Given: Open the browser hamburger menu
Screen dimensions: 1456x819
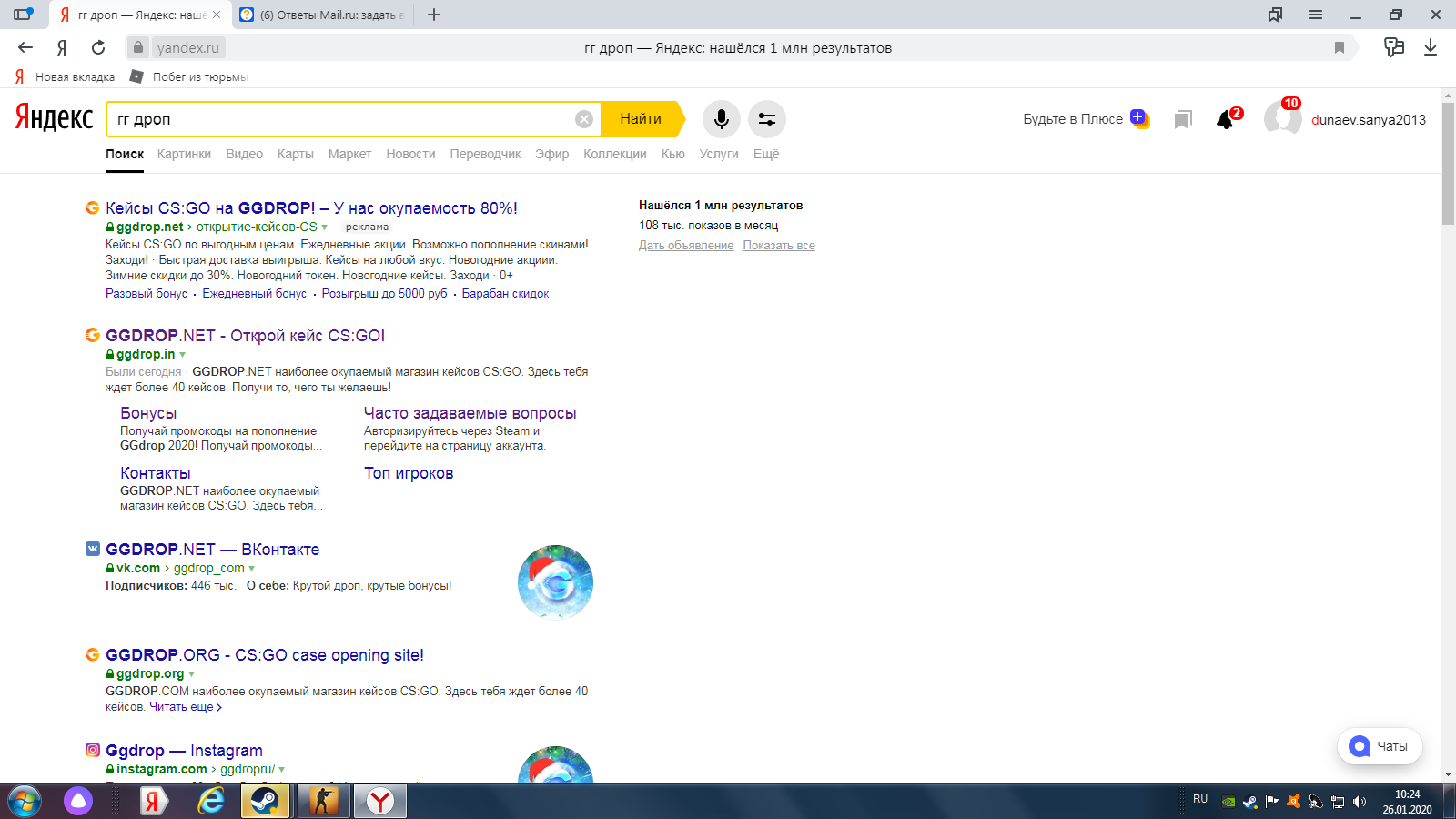Looking at the screenshot, I should [x=1316, y=15].
